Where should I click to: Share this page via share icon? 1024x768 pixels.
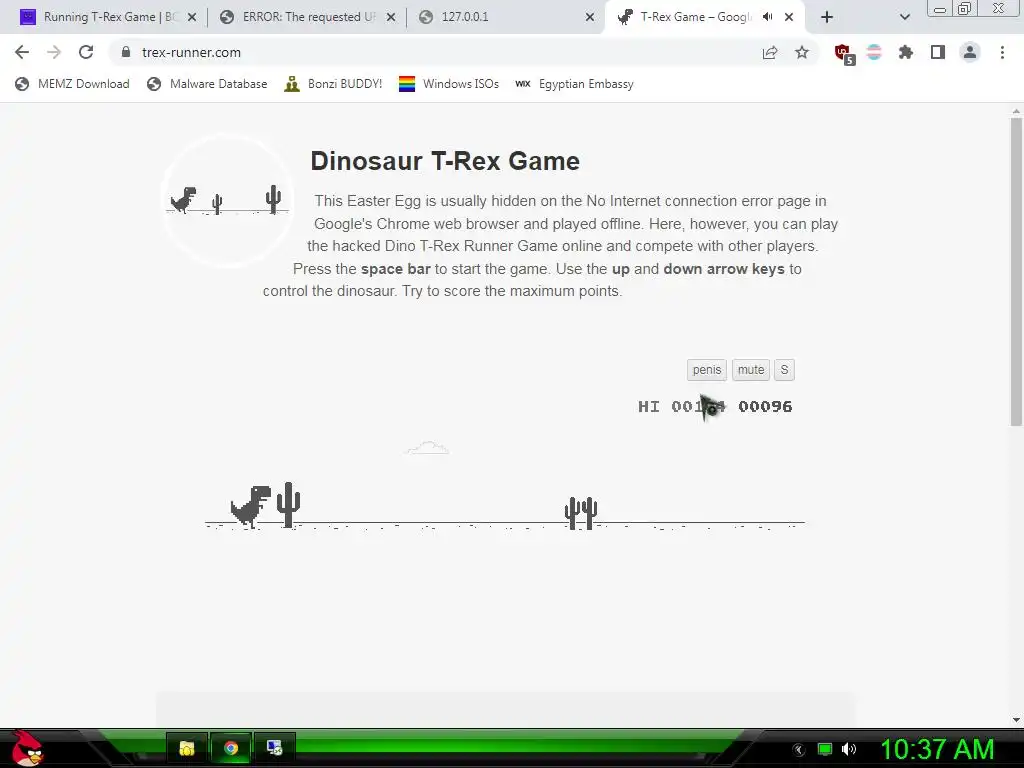tap(770, 52)
